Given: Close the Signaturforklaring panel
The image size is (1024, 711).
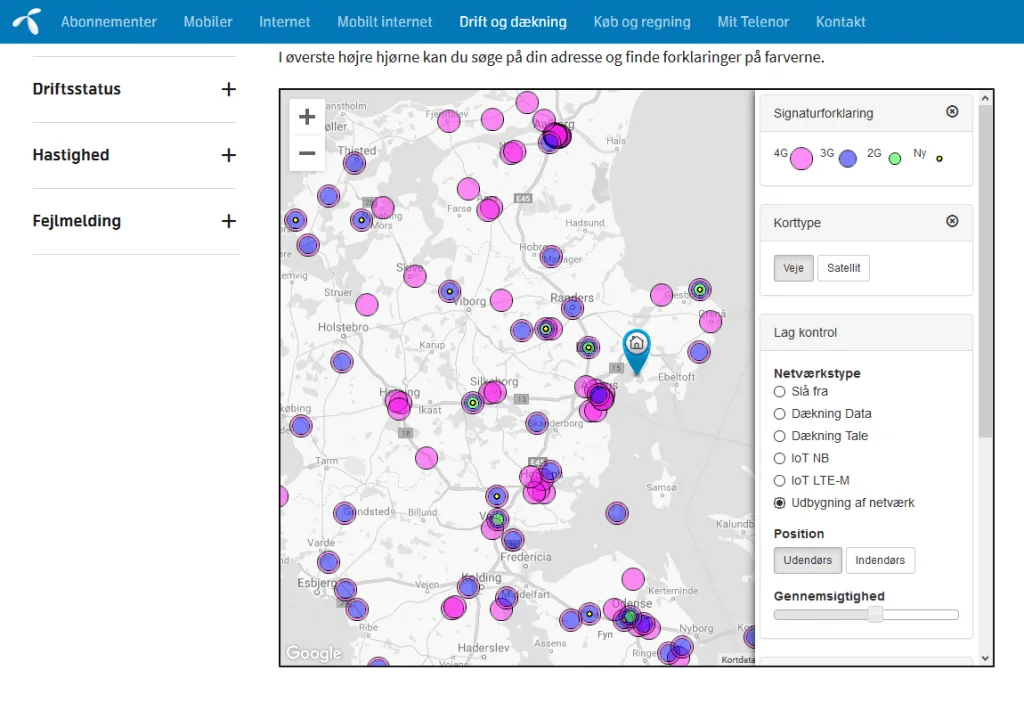Looking at the screenshot, I should 952,112.
